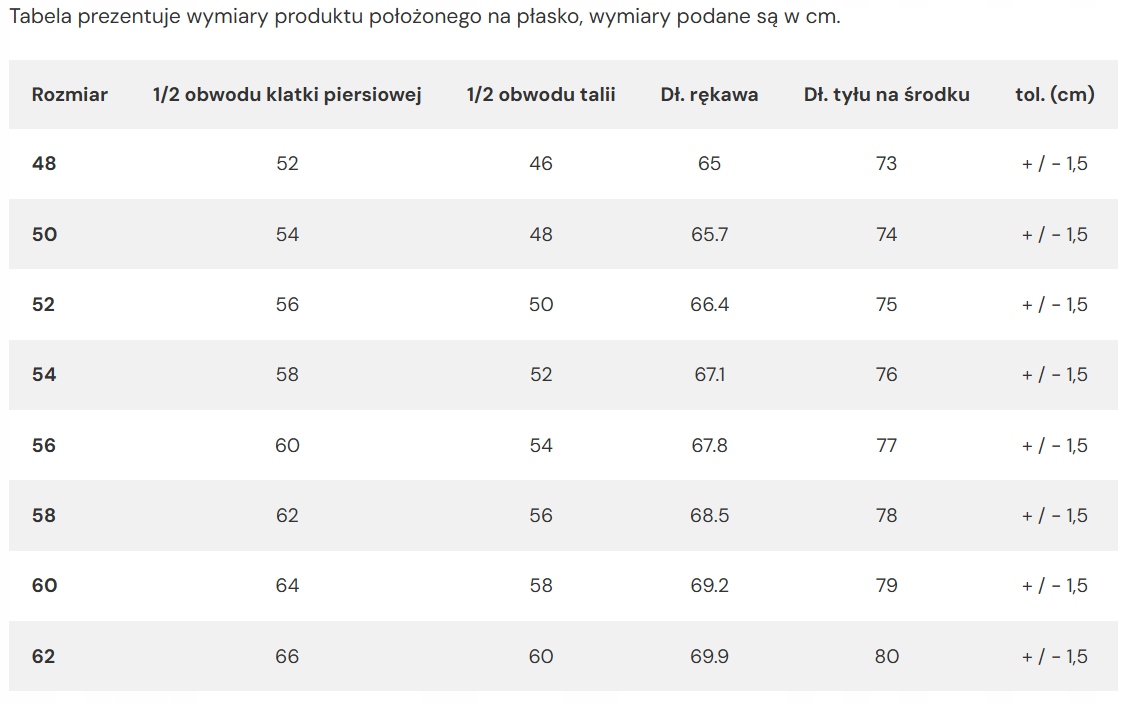Select sleeve length value 67.1
This screenshot has height=705, width=1125.
[710, 374]
